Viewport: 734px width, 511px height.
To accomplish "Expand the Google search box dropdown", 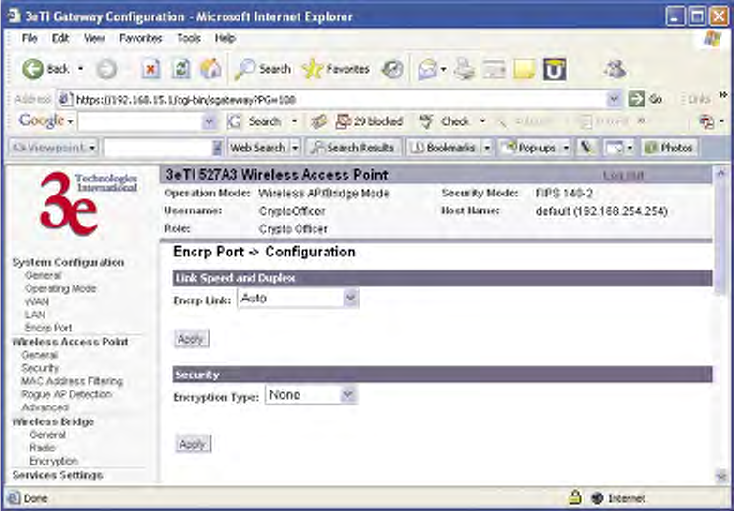I will coord(209,122).
